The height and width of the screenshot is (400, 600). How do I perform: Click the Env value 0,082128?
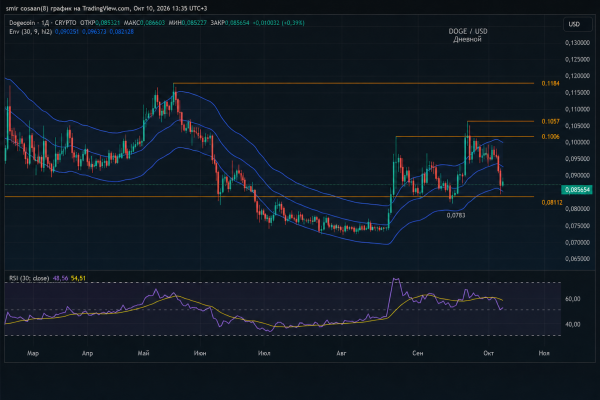pos(121,31)
